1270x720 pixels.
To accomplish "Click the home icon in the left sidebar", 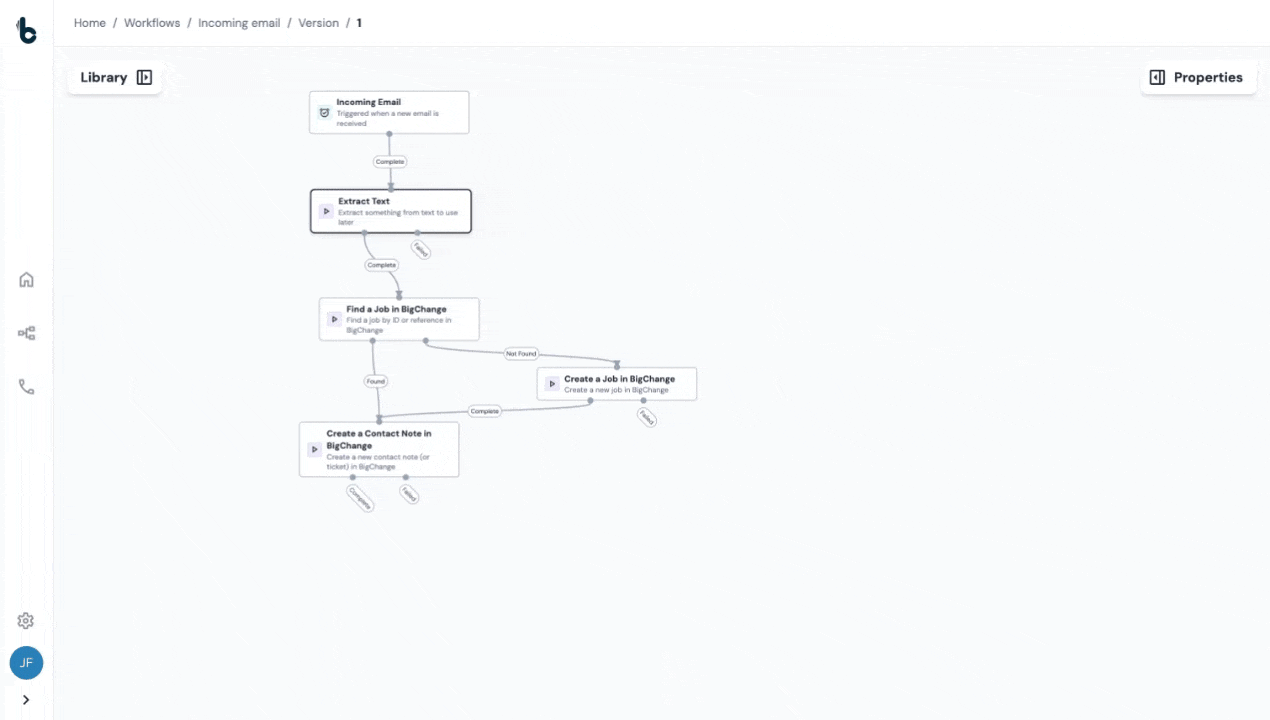I will pyautogui.click(x=26, y=280).
